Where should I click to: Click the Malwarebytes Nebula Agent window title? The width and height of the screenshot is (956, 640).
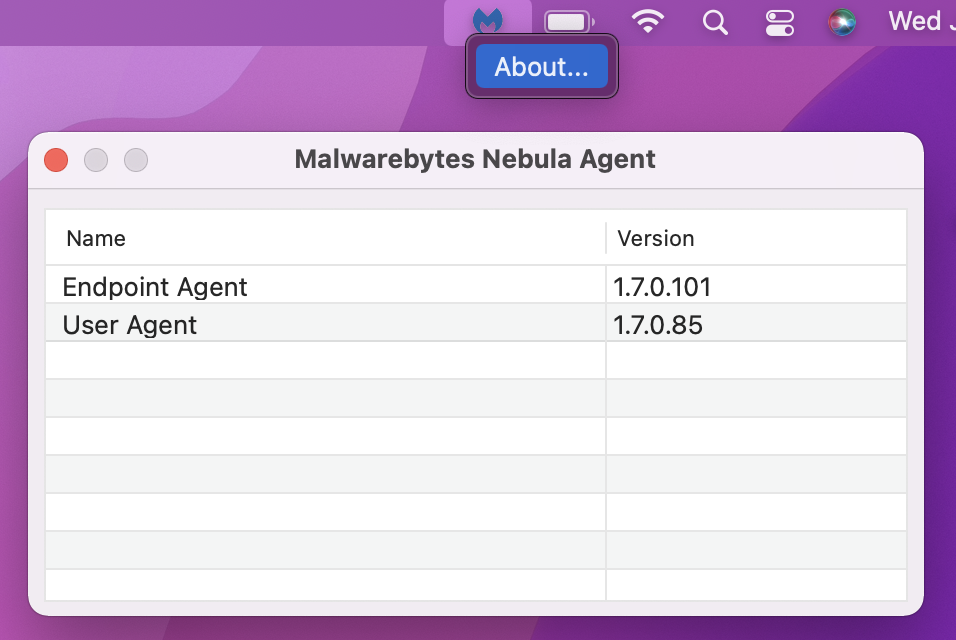tap(475, 159)
